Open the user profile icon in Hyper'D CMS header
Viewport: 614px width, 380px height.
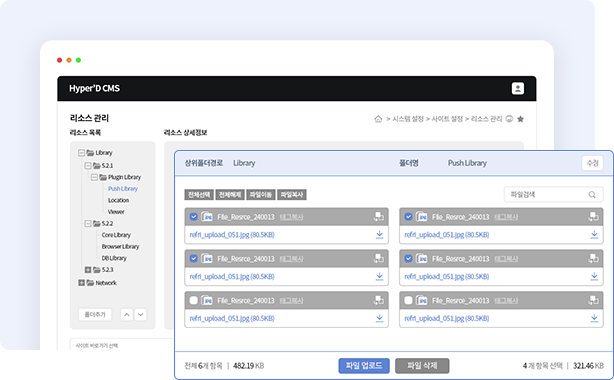[x=518, y=89]
